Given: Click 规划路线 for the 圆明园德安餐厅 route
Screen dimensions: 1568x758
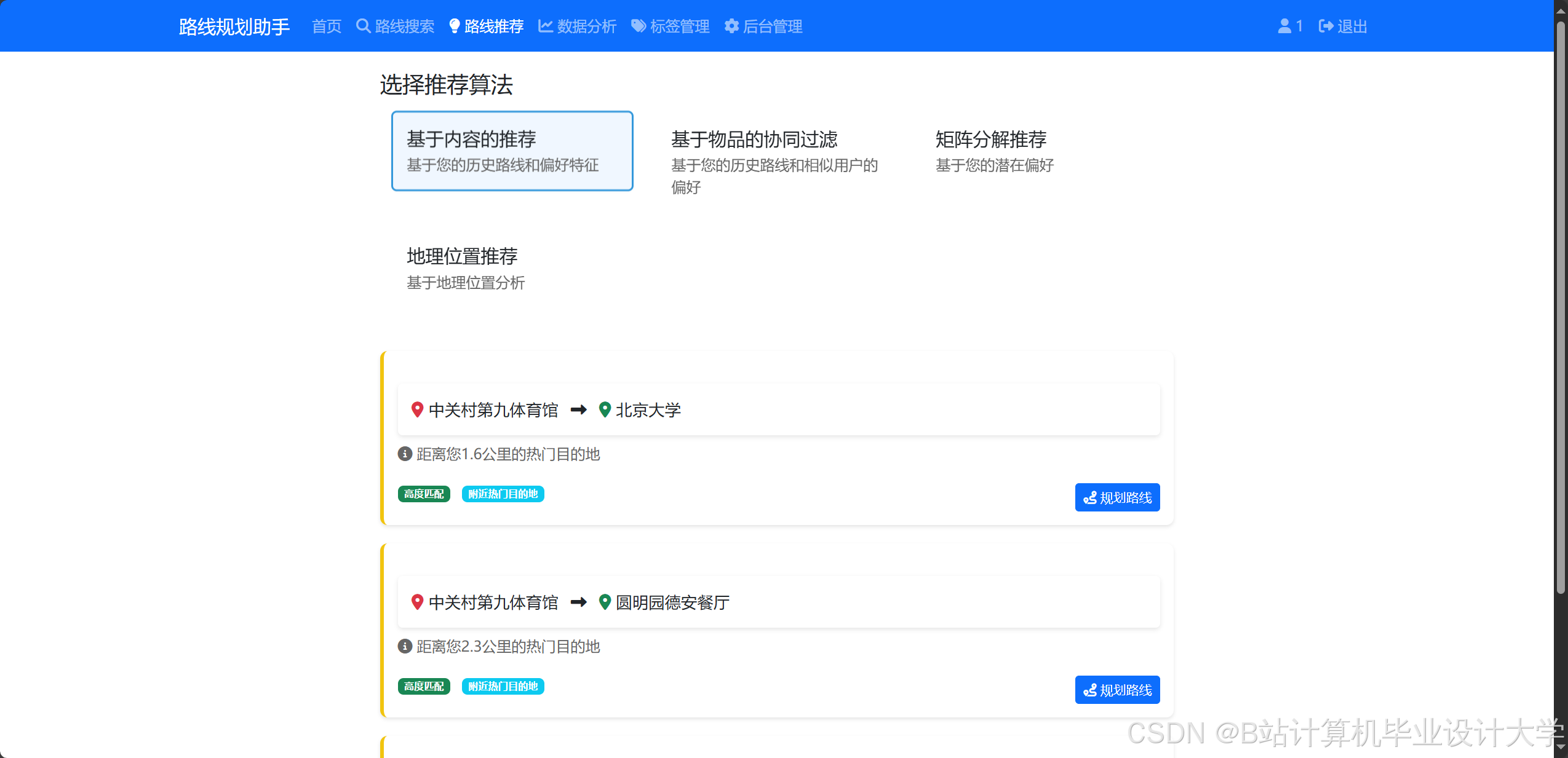Looking at the screenshot, I should (x=1117, y=690).
